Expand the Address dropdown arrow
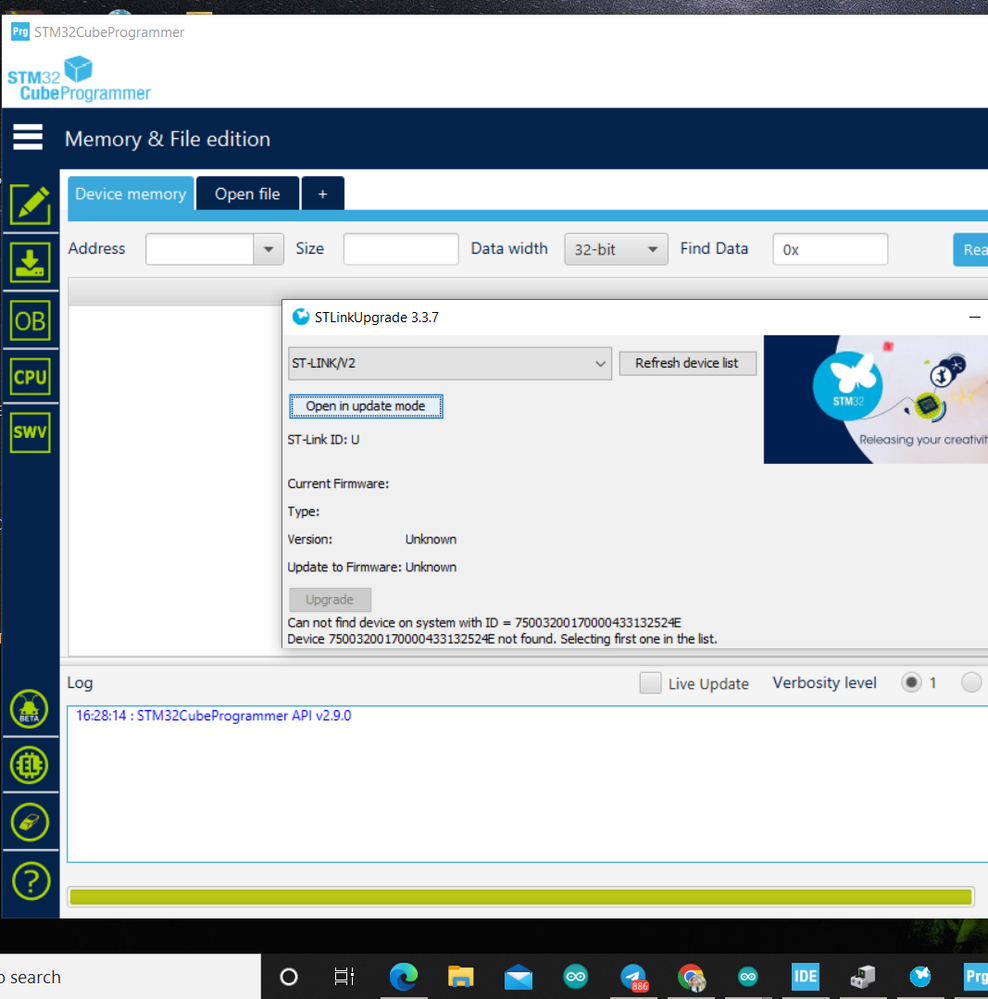 pos(268,249)
